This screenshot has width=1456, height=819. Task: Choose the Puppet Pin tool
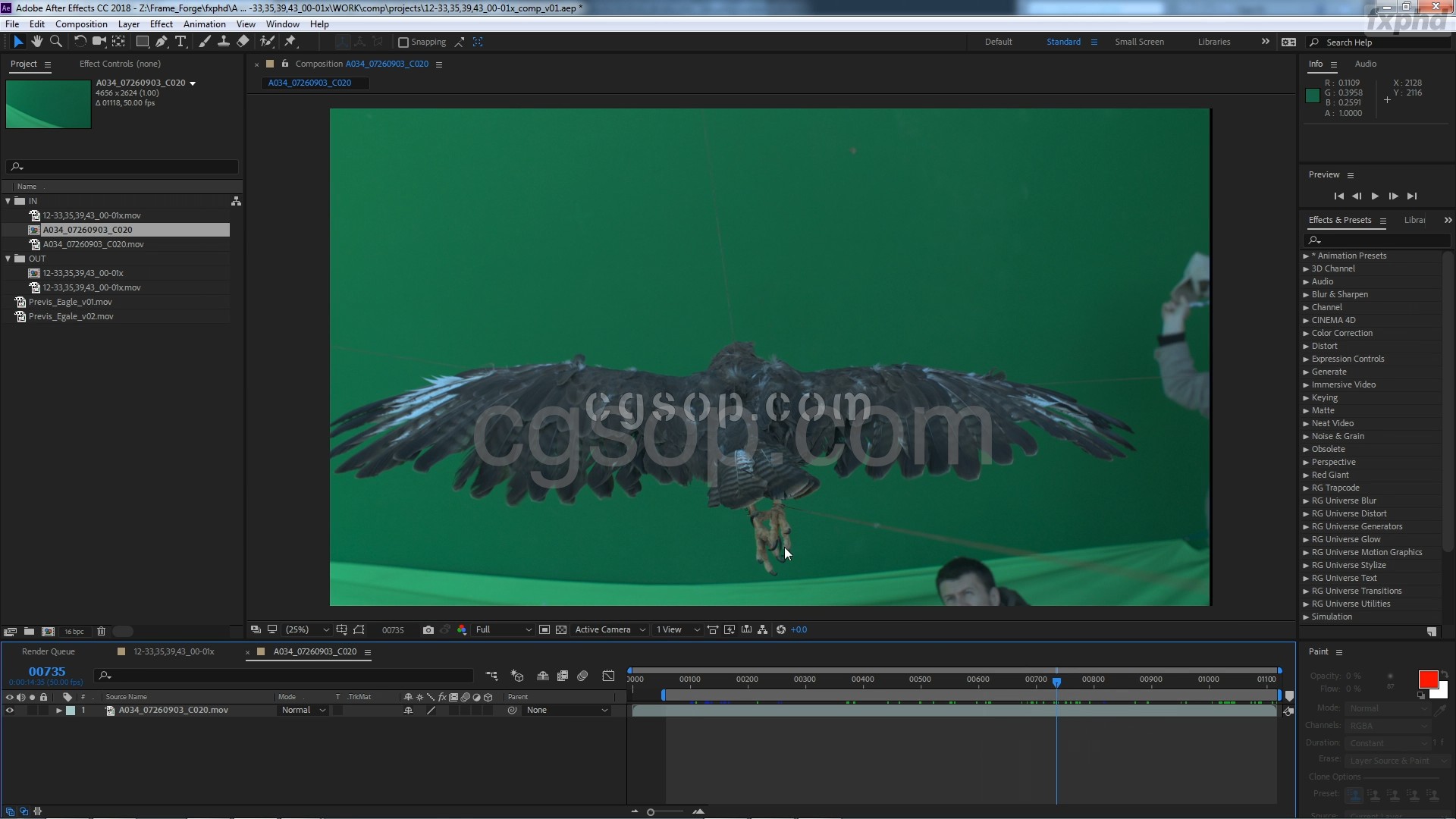click(x=290, y=42)
